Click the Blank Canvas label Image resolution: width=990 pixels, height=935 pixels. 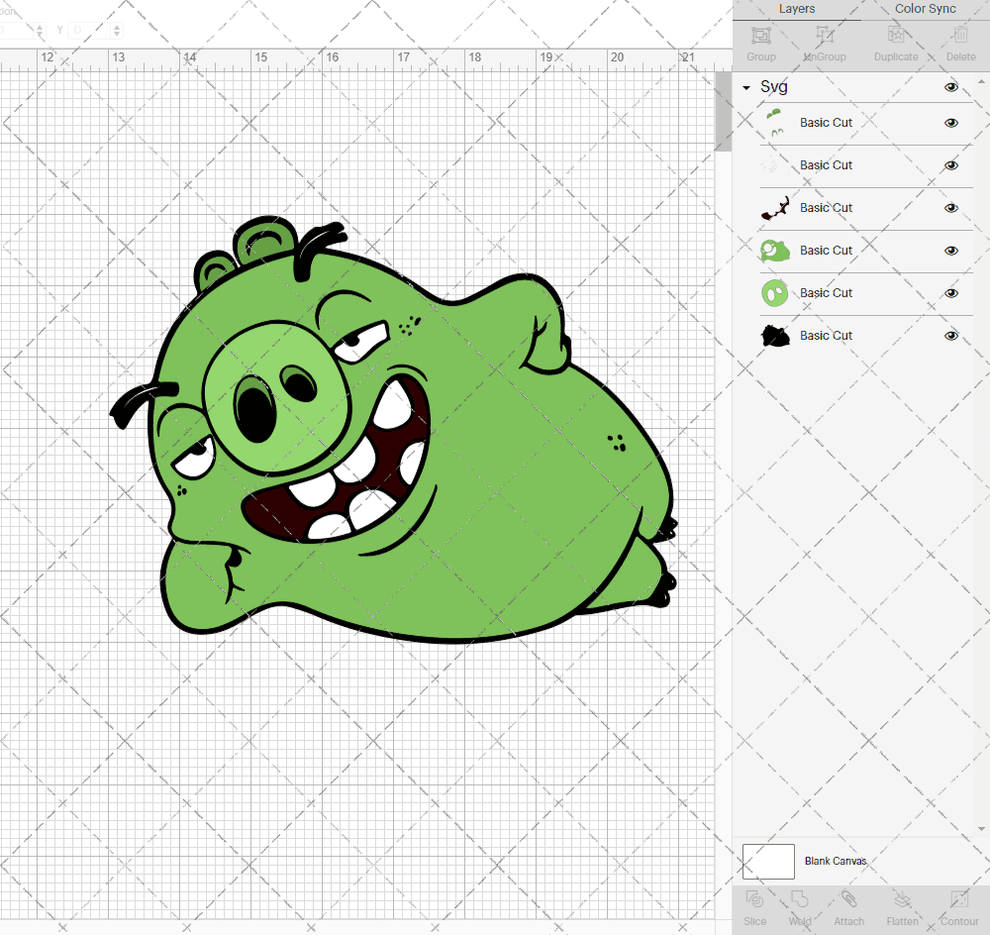834,861
